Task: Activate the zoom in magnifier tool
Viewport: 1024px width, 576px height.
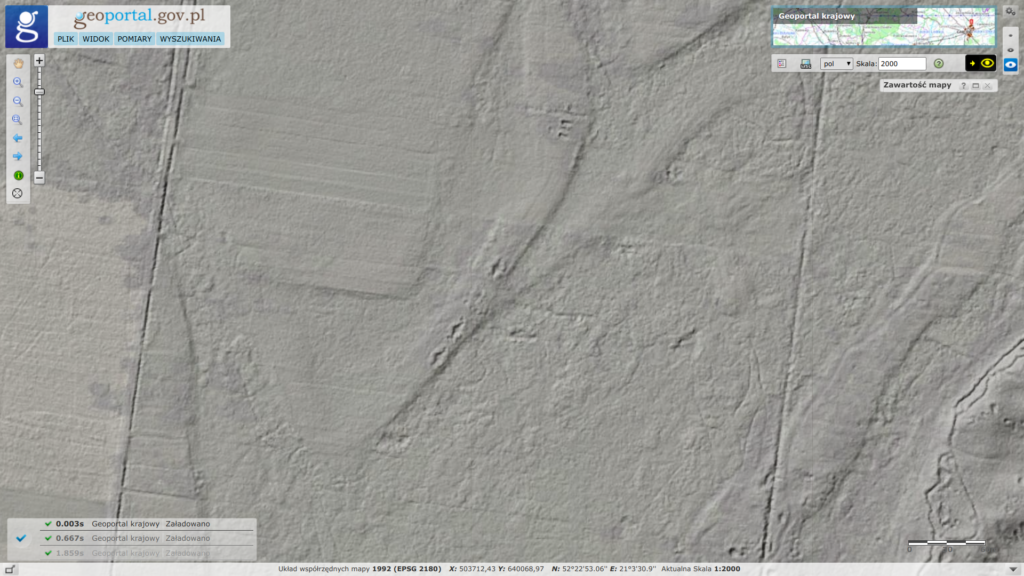Action: [18, 82]
